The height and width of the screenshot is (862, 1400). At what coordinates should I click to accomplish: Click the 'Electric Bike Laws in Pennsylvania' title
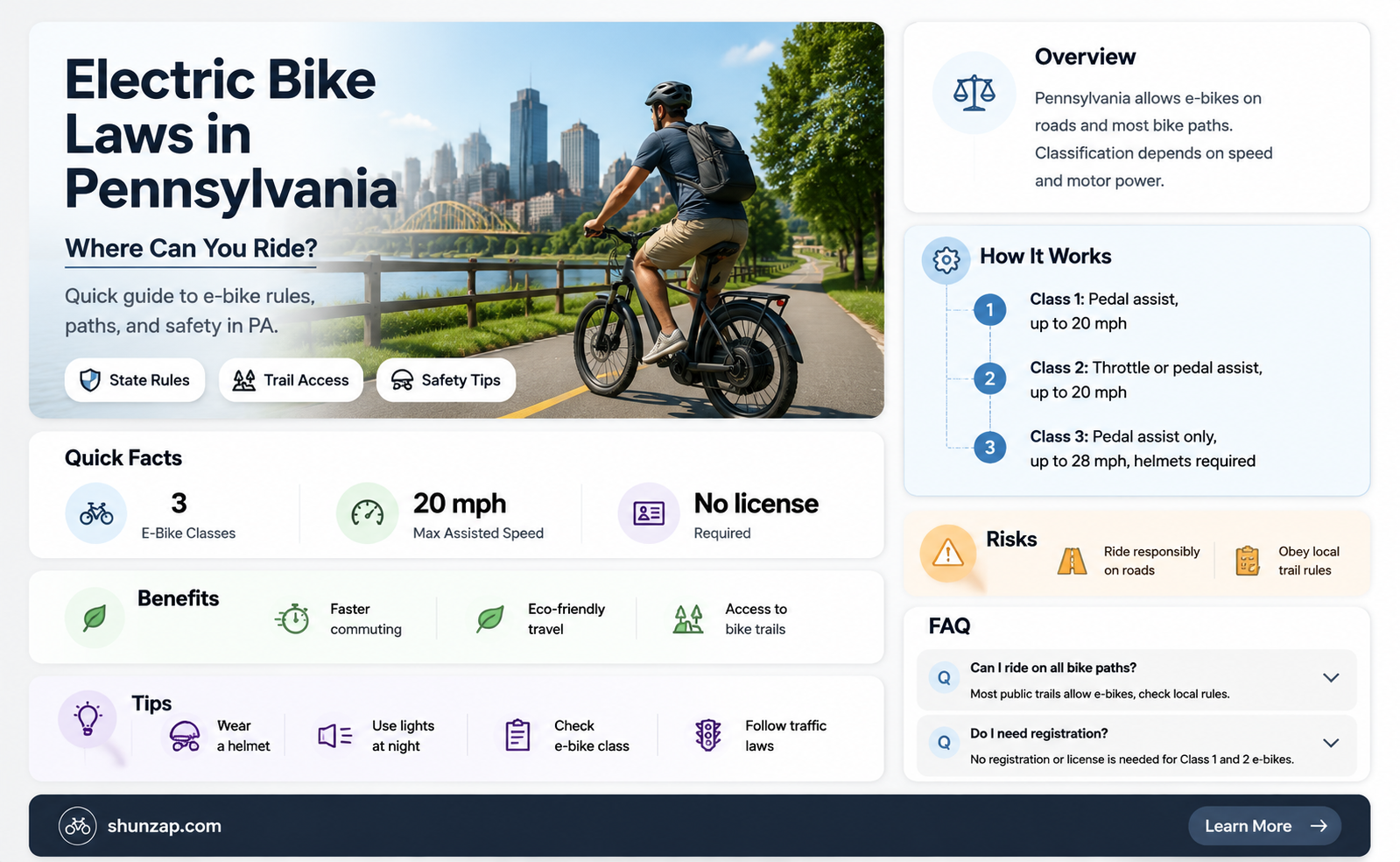[x=230, y=134]
